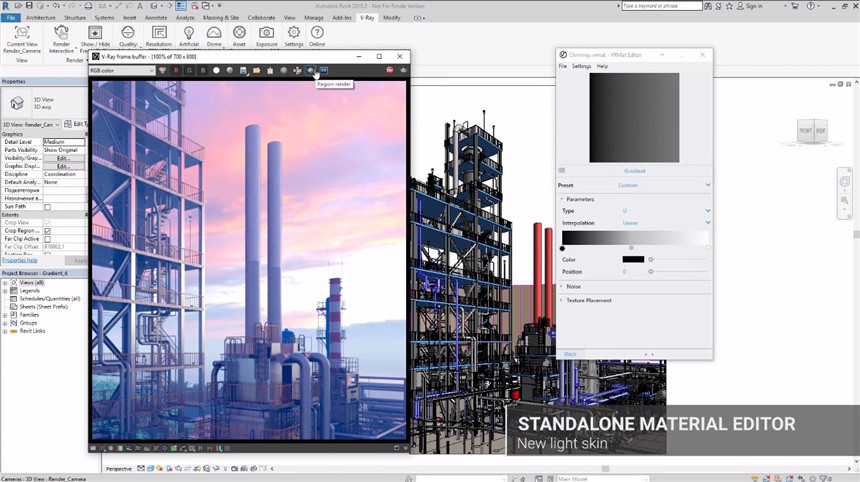Open the Artificial lights tool
The height and width of the screenshot is (482, 860).
[188, 34]
